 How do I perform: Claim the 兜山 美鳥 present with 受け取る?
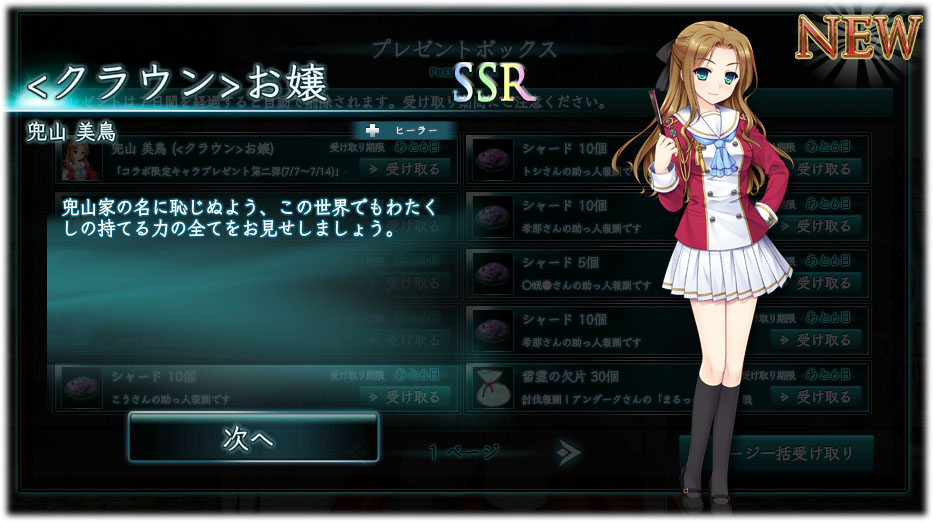[x=405, y=170]
